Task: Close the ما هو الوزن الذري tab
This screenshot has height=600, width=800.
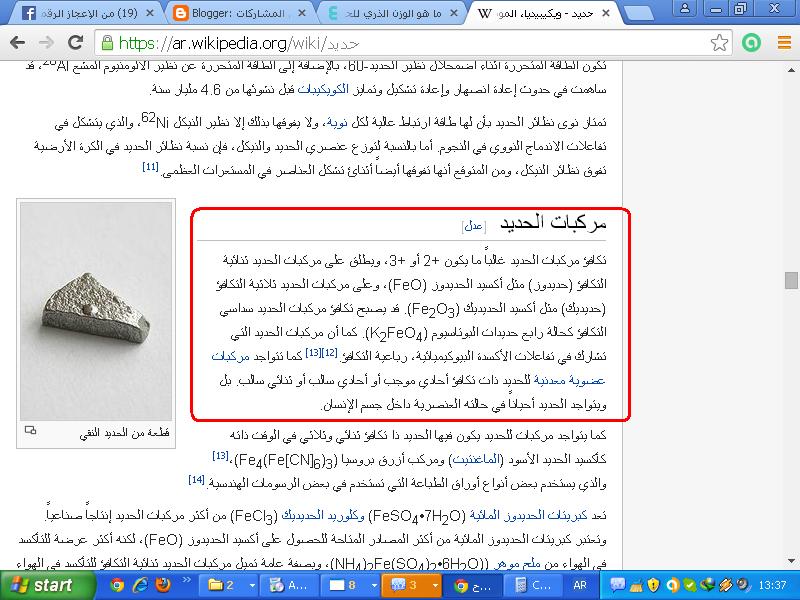Action: click(454, 13)
